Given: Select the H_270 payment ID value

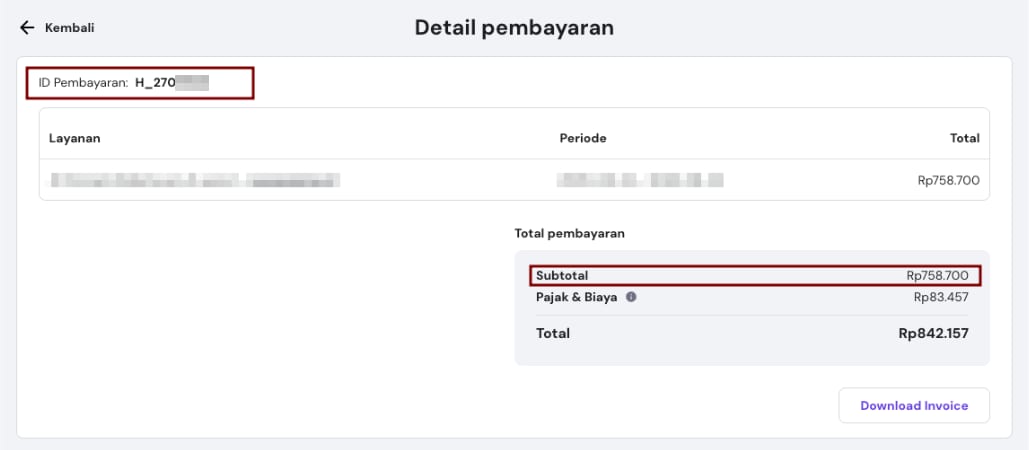Looking at the screenshot, I should pyautogui.click(x=171, y=83).
